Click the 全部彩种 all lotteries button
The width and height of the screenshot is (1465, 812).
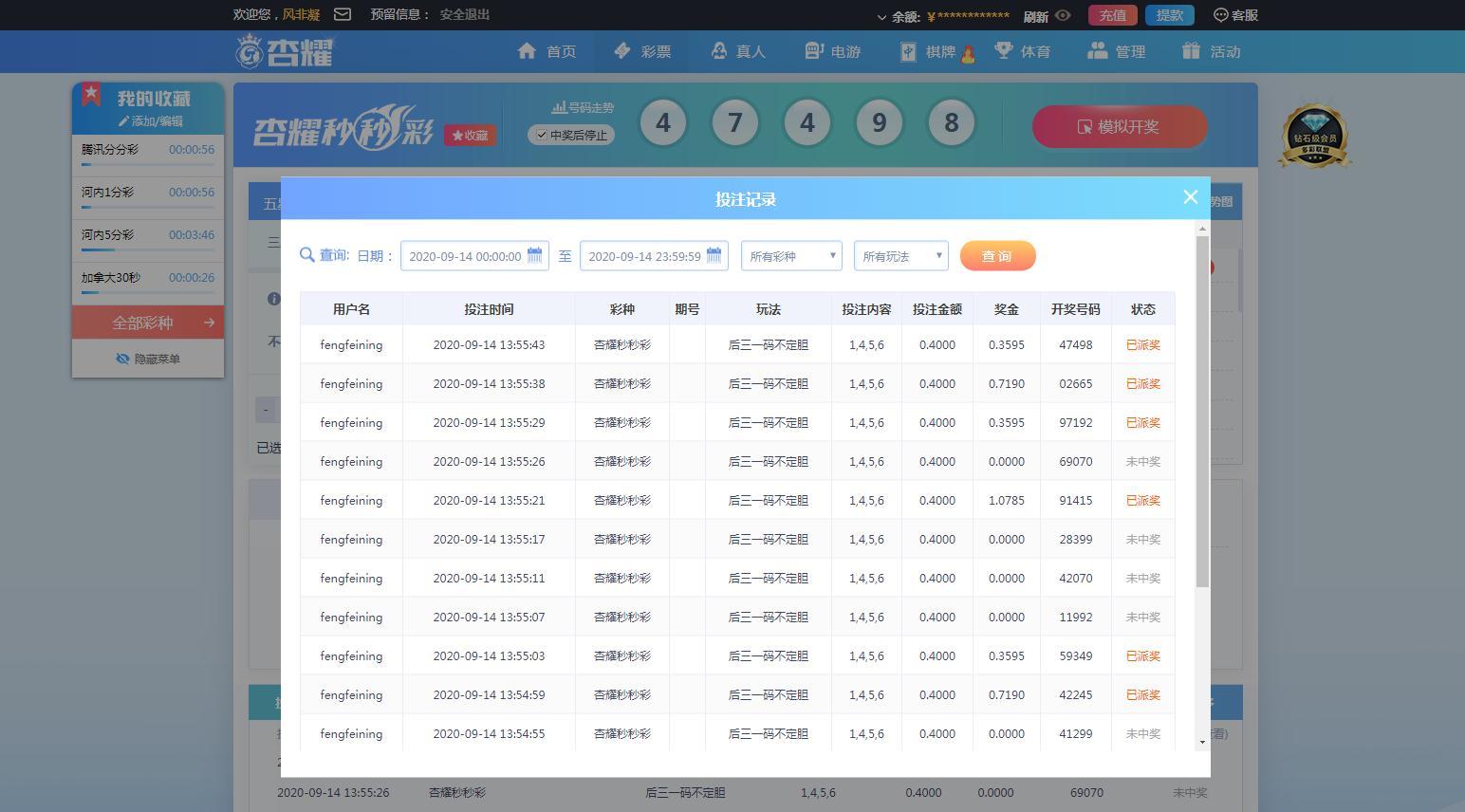148,323
